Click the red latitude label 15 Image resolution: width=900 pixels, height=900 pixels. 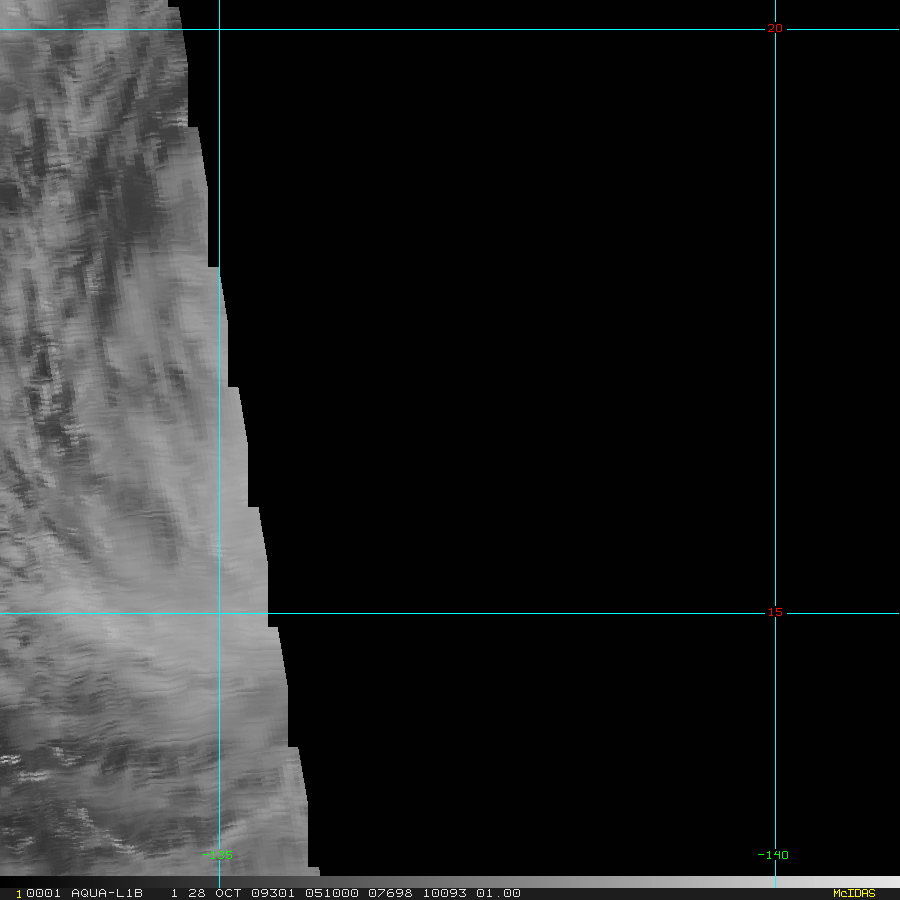[x=775, y=612]
